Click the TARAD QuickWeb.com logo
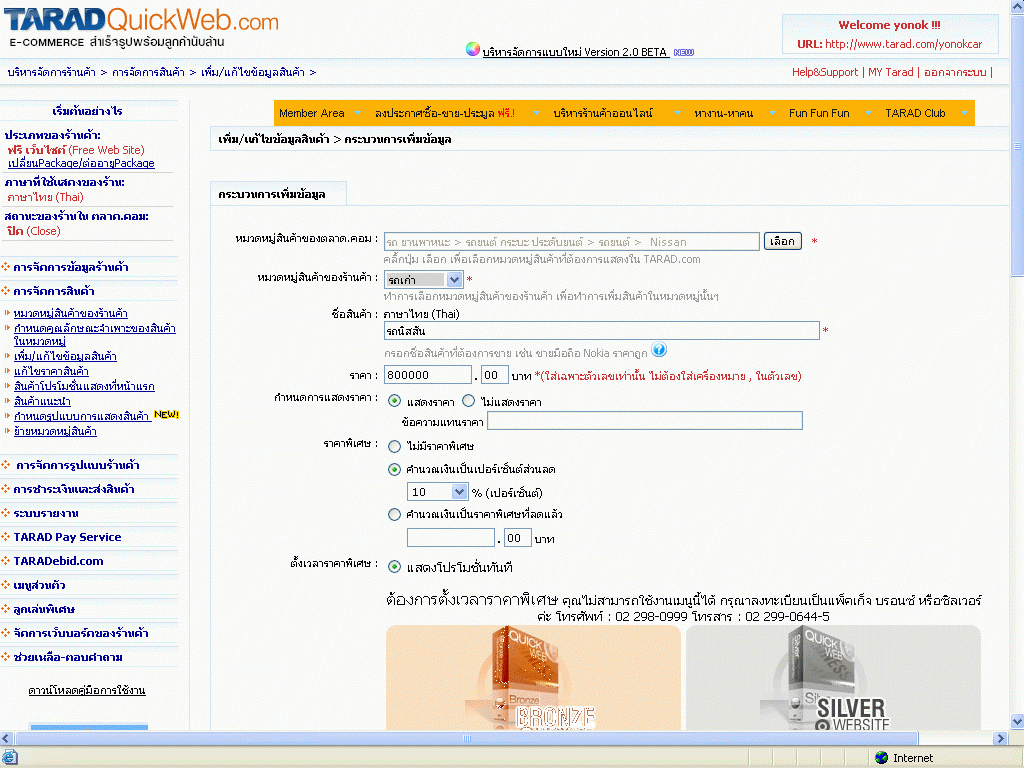The width and height of the screenshot is (1024, 768). (x=142, y=22)
